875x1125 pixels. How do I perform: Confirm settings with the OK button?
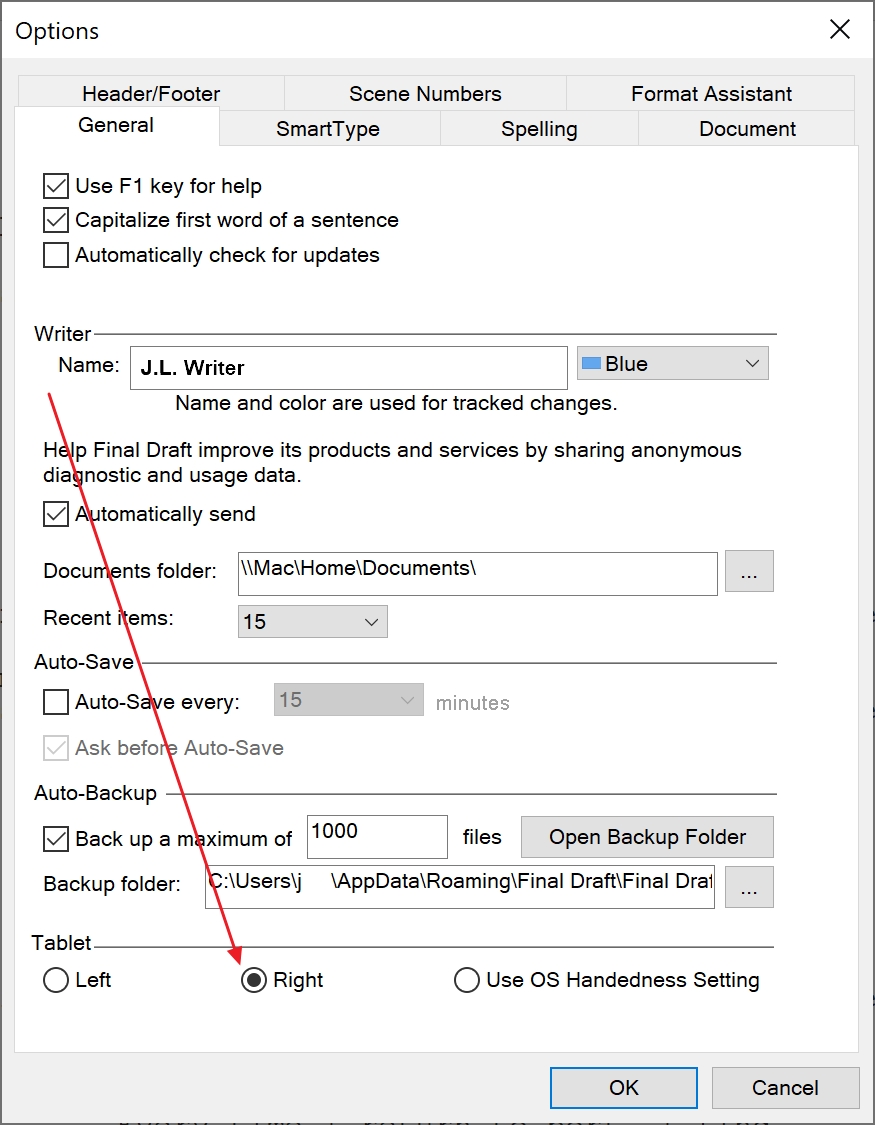click(x=624, y=1088)
